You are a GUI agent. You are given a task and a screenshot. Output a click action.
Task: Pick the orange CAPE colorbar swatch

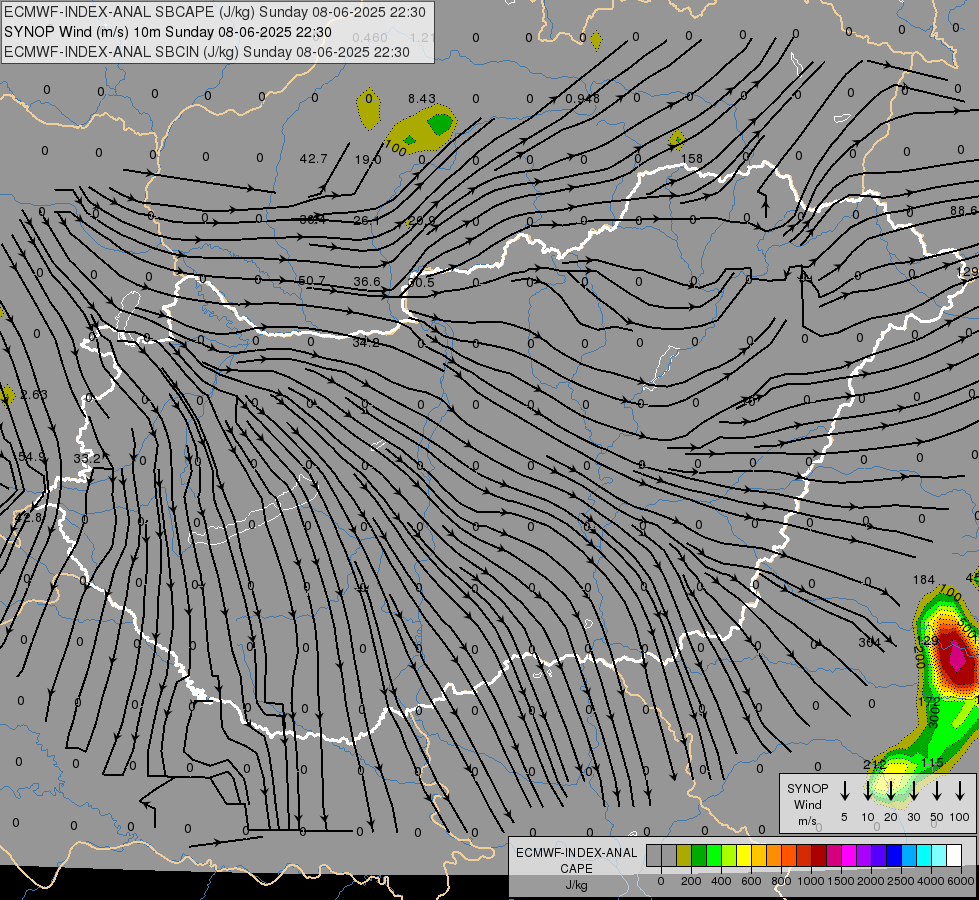click(x=774, y=855)
